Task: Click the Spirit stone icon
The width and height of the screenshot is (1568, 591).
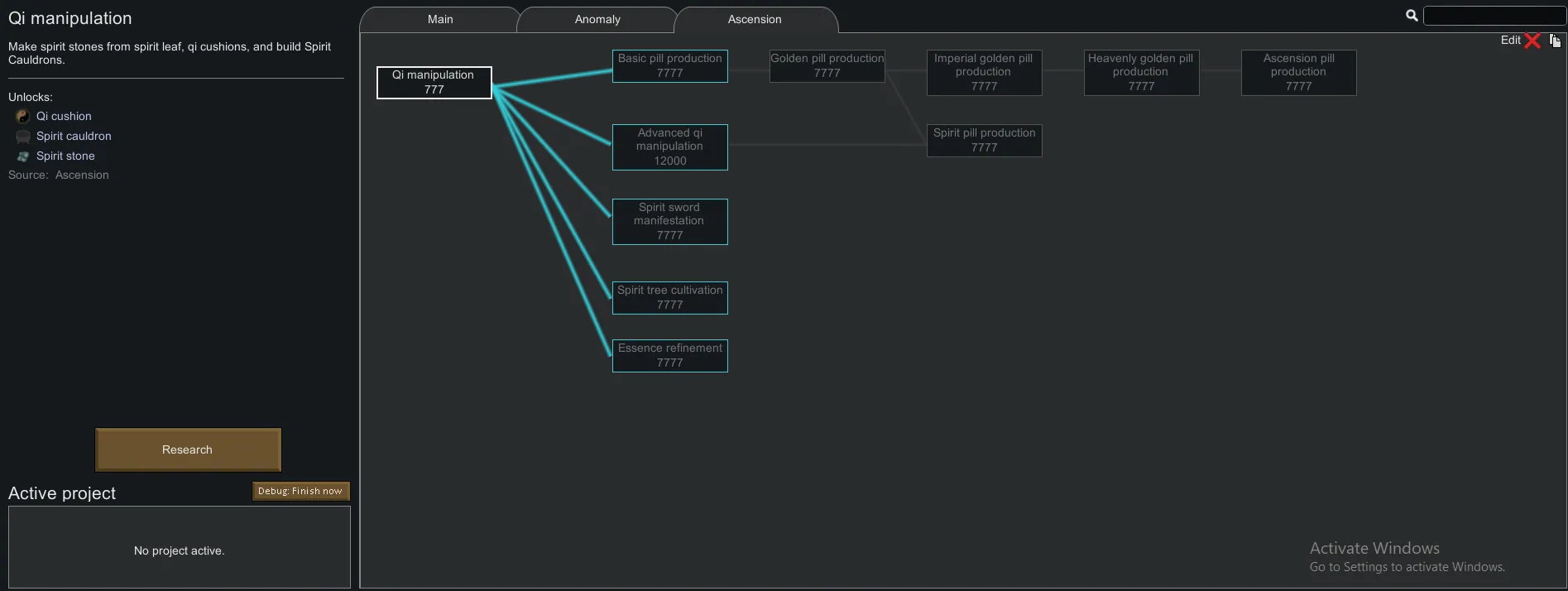Action: coord(22,156)
